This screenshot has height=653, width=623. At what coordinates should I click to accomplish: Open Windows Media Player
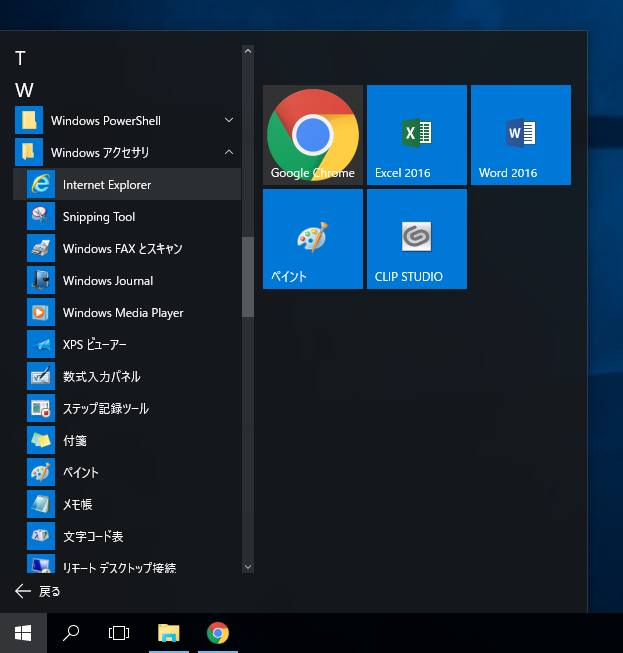point(123,313)
